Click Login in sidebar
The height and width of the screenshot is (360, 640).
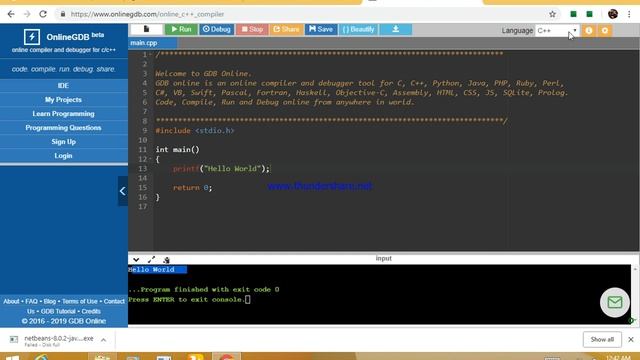point(63,156)
